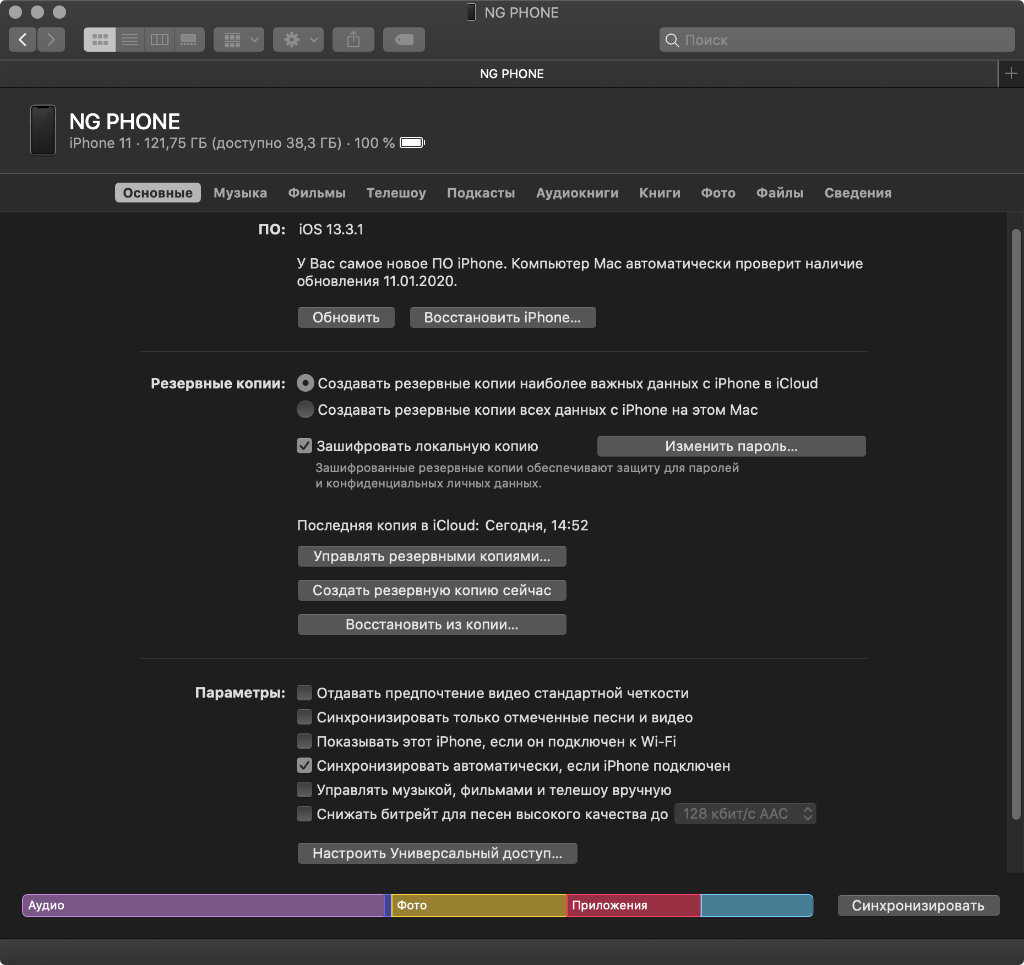
Task: Enable Снижать битрейт checkbox
Action: (304, 814)
